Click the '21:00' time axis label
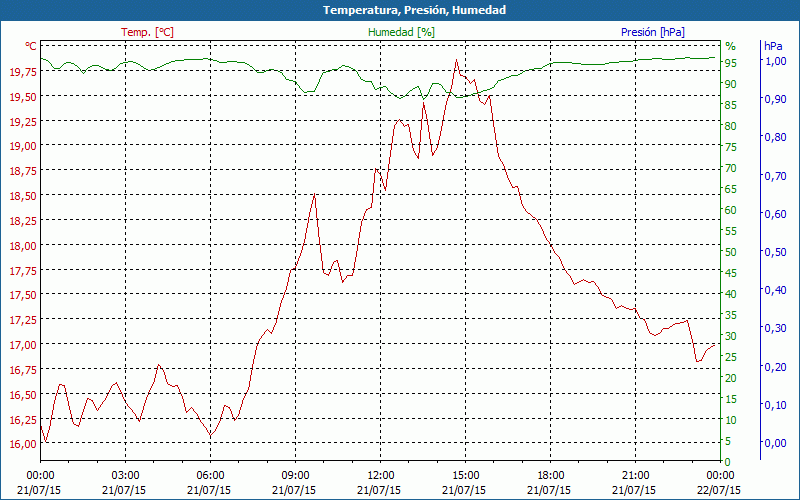This screenshot has width=800, height=500. (x=636, y=476)
